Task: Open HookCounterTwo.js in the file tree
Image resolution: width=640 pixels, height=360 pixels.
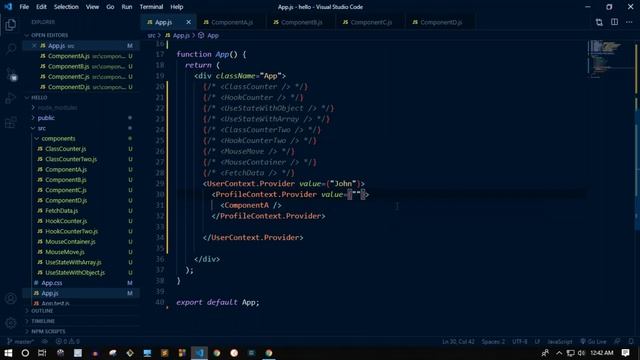Action: (x=71, y=231)
